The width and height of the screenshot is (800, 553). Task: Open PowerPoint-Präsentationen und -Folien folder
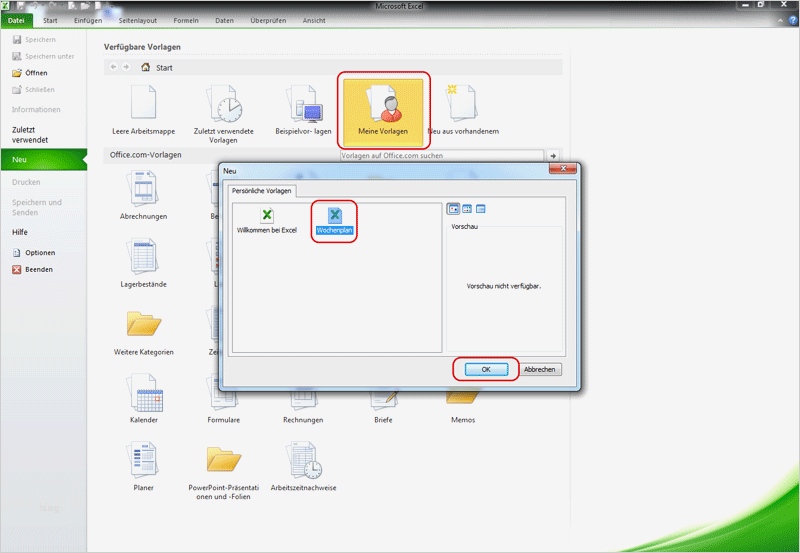(223, 472)
